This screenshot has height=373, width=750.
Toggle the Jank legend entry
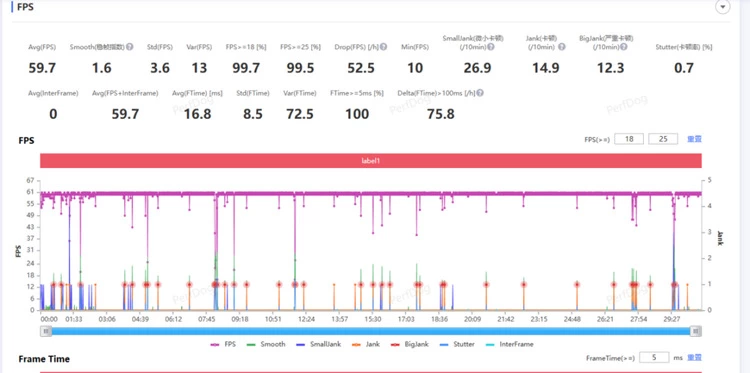[x=365, y=344]
